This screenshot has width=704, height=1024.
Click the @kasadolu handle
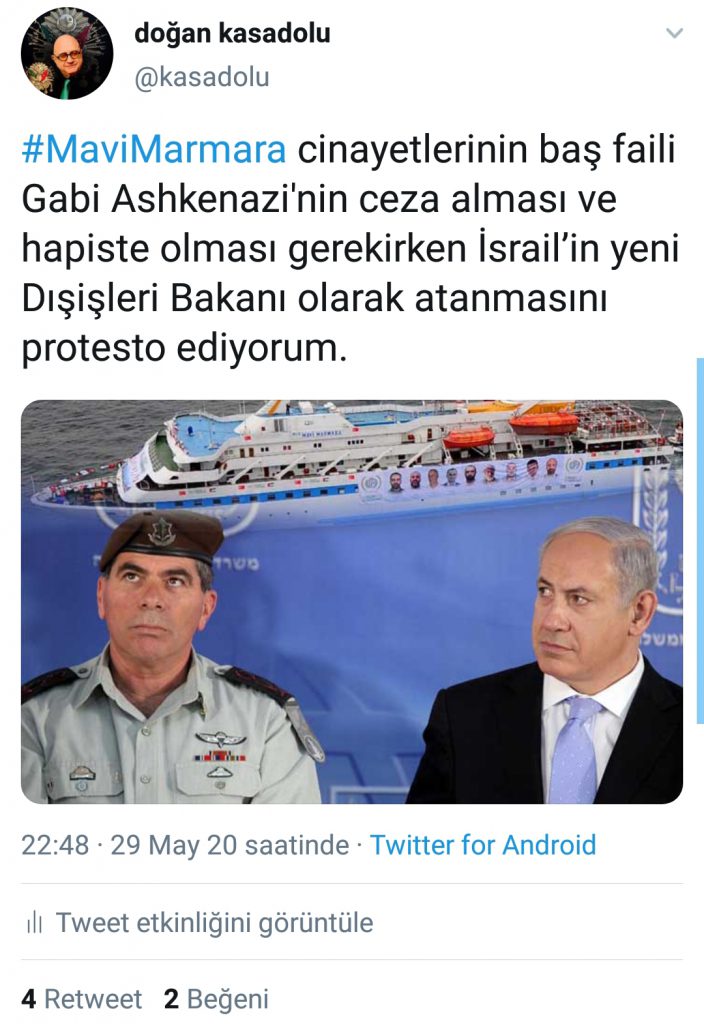tap(202, 77)
